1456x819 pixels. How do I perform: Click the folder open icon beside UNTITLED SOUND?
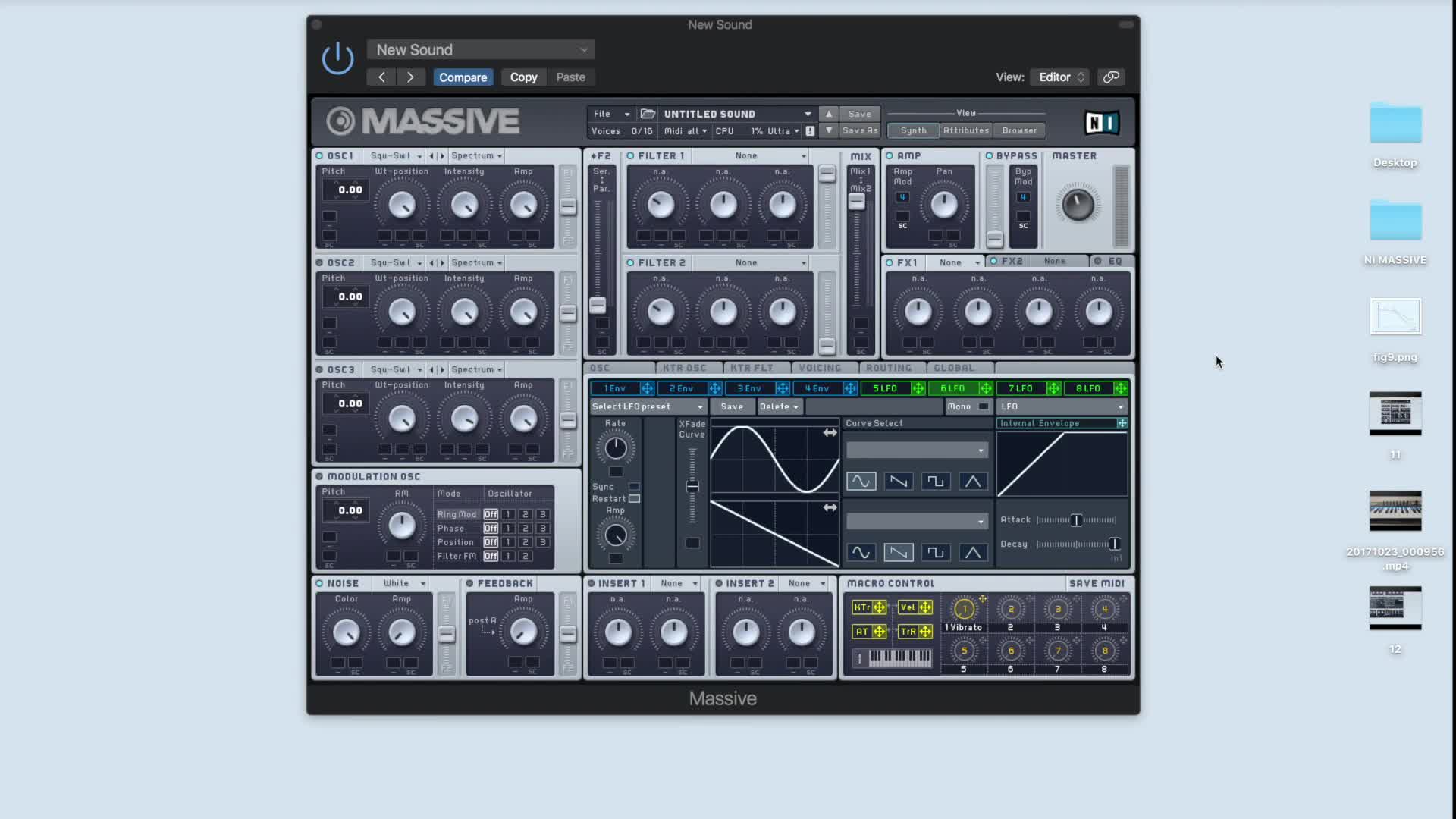(648, 114)
